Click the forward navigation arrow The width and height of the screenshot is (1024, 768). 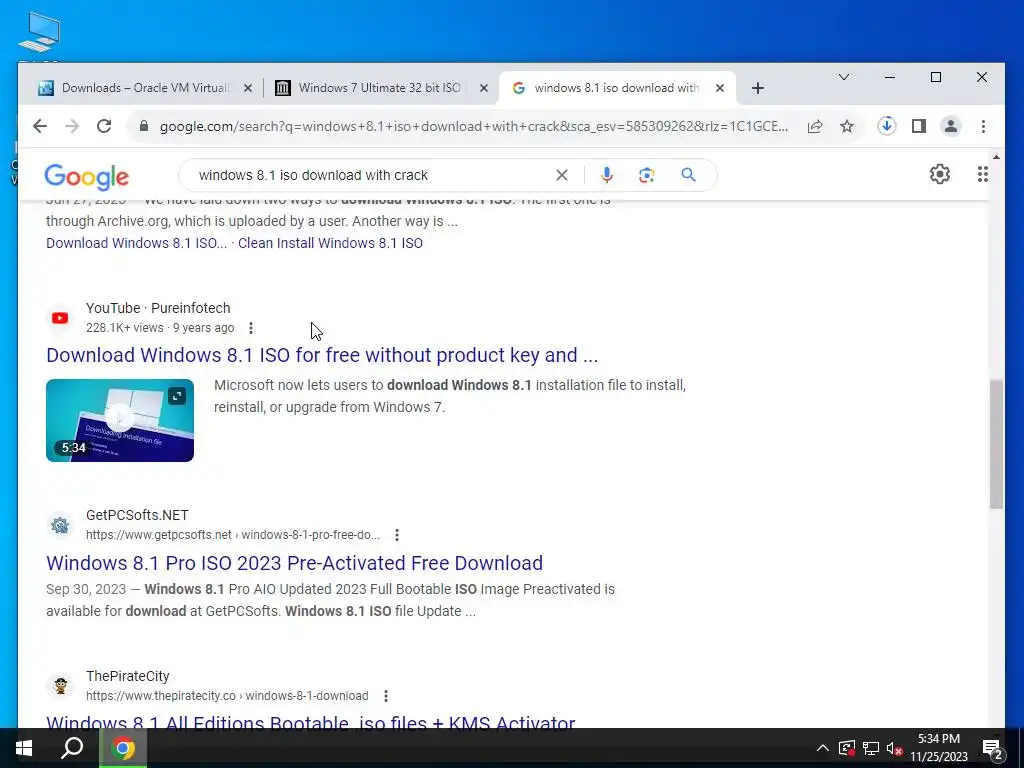(72, 126)
